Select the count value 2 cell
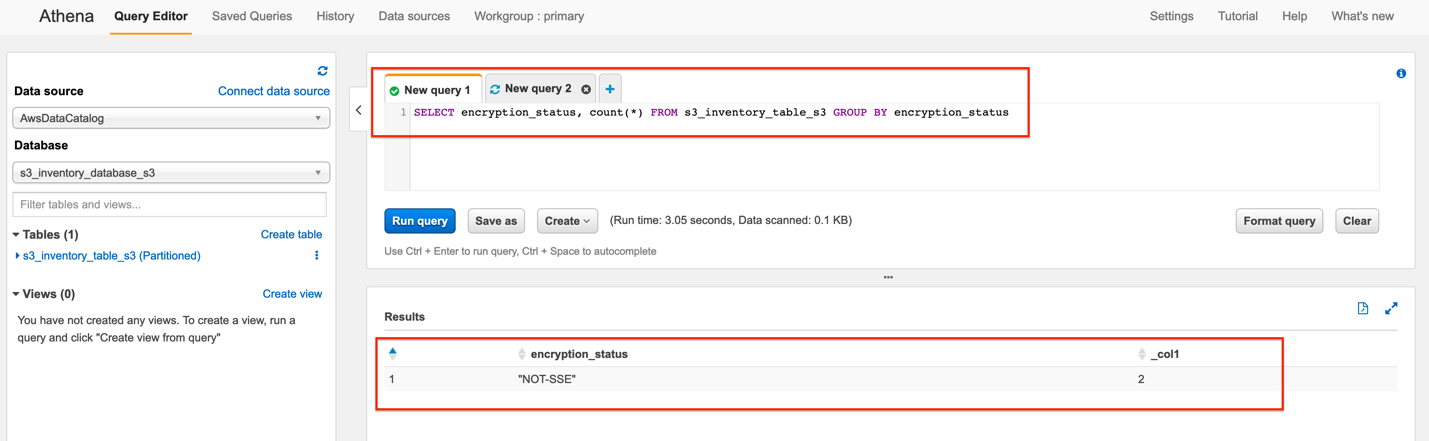This screenshot has width=1429, height=441. 1141,380
